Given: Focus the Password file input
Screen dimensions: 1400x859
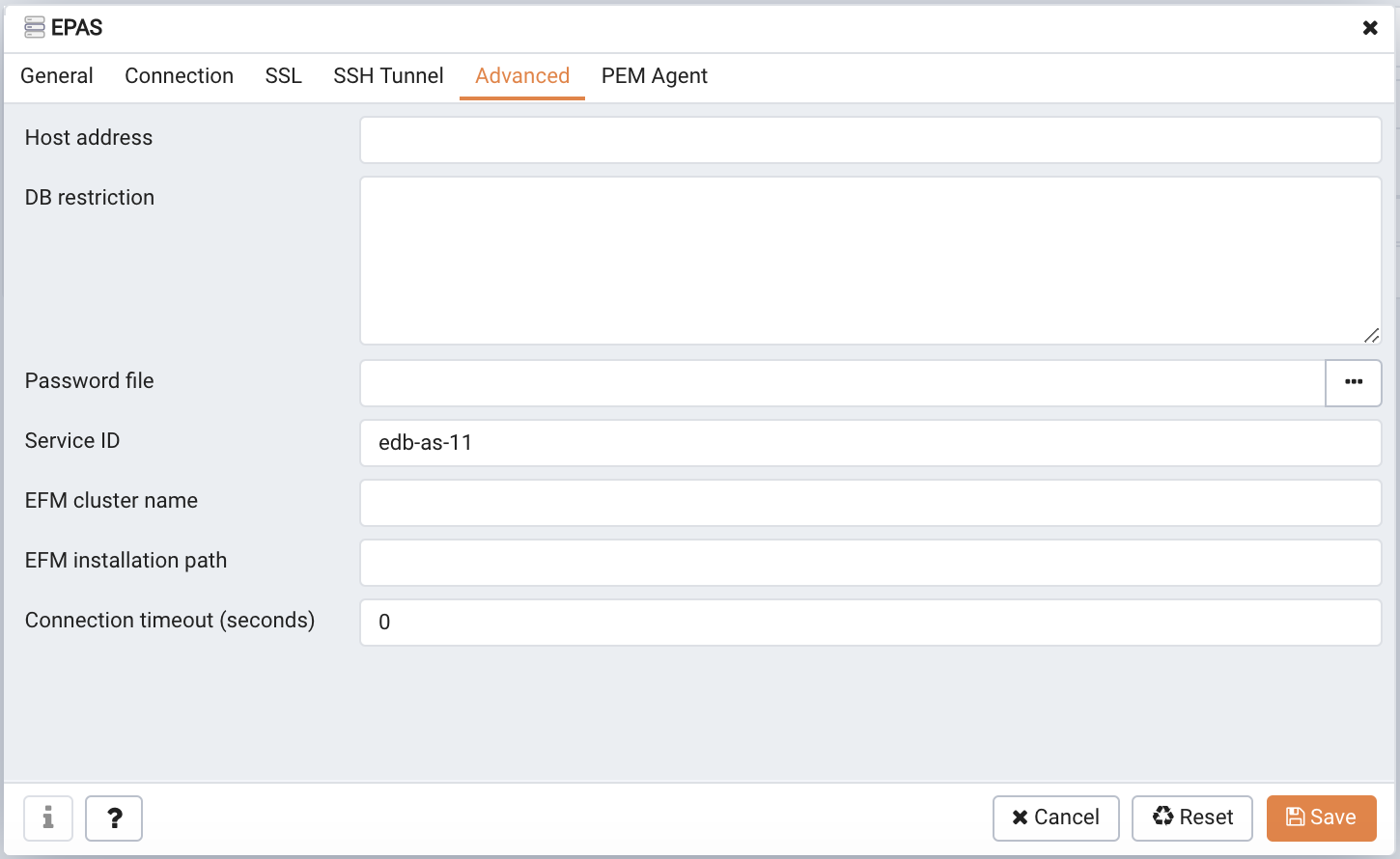Looking at the screenshot, I should tap(843, 383).
